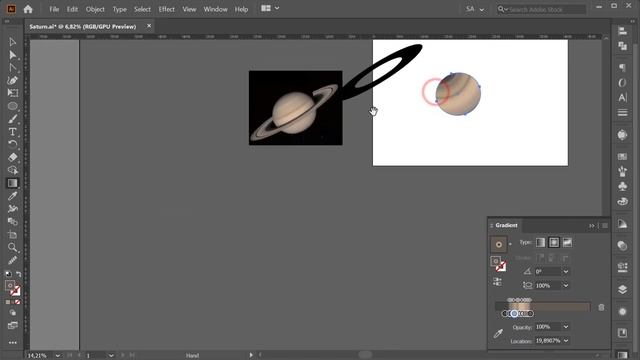Open the Character panel icon
This screenshot has height=360, width=640.
click(622, 98)
